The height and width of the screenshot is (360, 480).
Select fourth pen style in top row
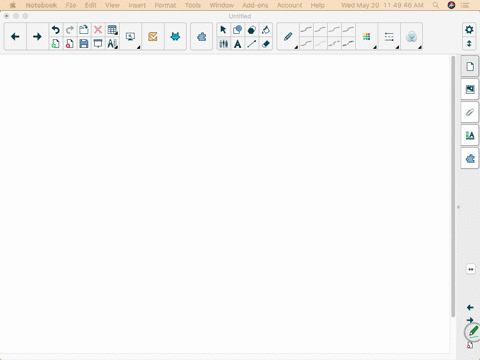pos(348,30)
